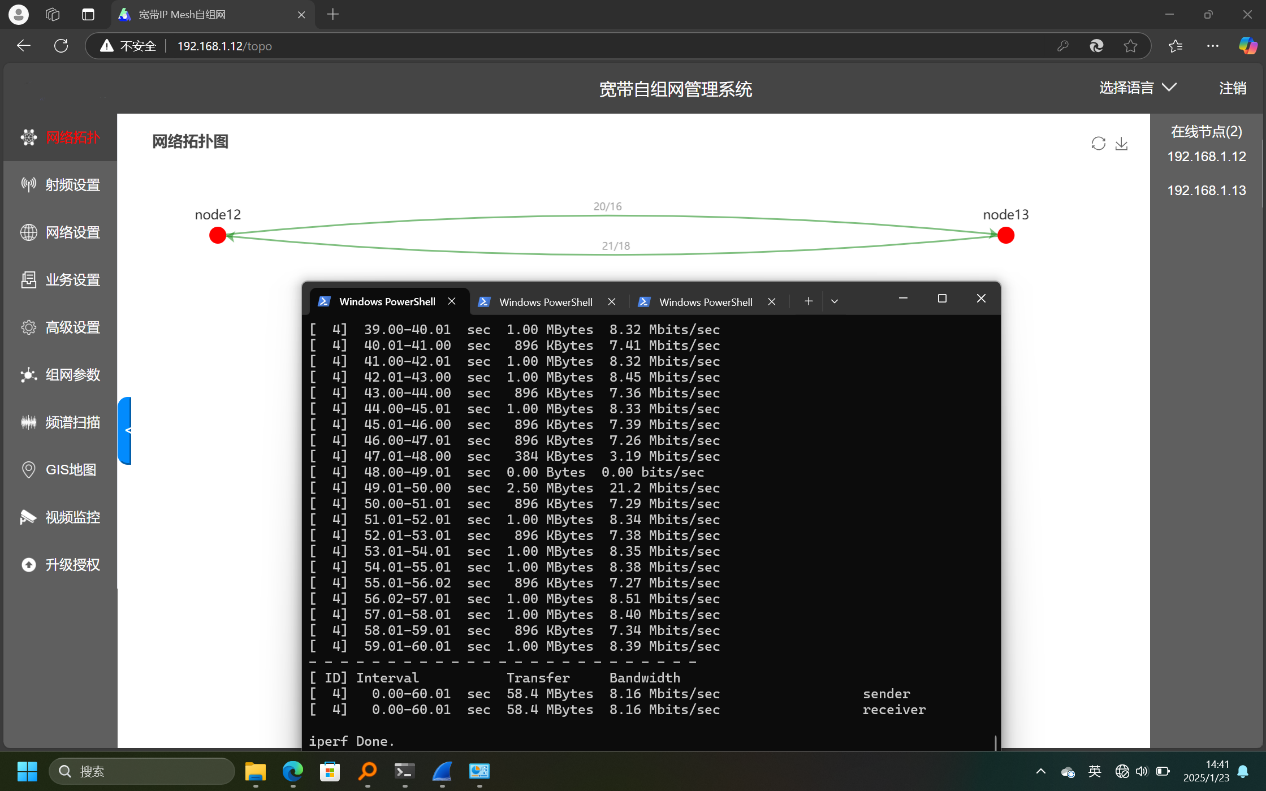This screenshot has width=1266, height=791.
Task: Add this page to favorites star
Action: [x=1130, y=46]
